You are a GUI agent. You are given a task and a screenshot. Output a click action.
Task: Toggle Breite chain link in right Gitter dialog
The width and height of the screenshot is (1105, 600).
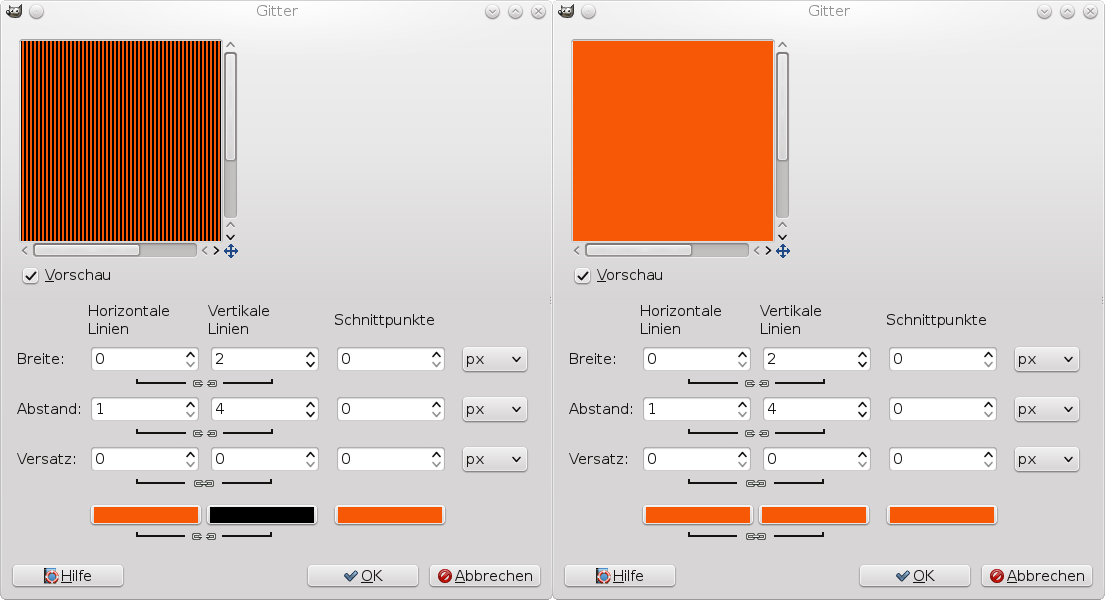[756, 383]
